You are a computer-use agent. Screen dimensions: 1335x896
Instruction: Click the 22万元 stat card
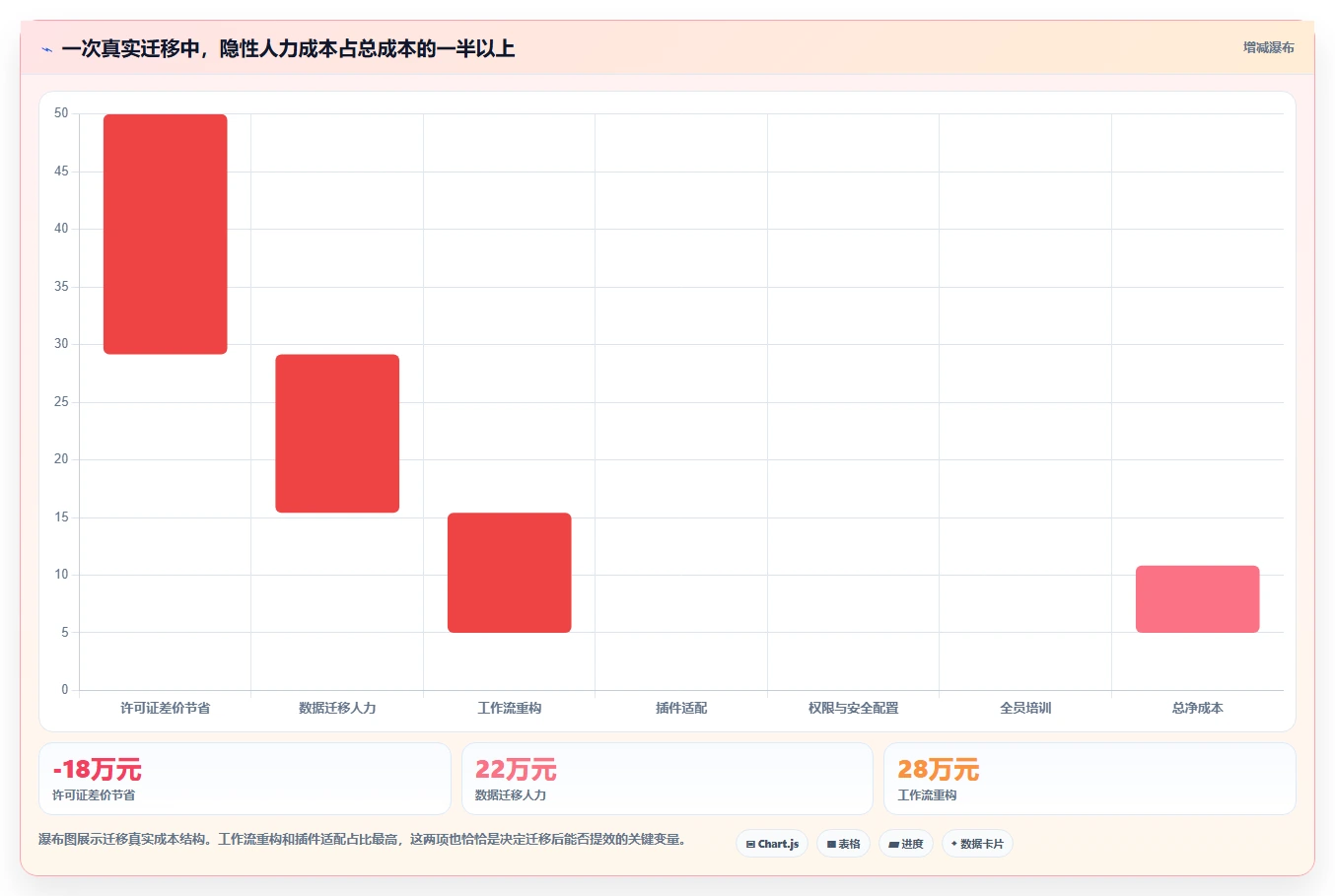(x=667, y=779)
